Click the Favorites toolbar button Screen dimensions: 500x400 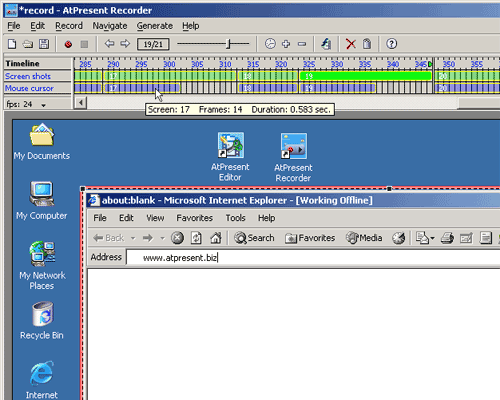pos(310,238)
